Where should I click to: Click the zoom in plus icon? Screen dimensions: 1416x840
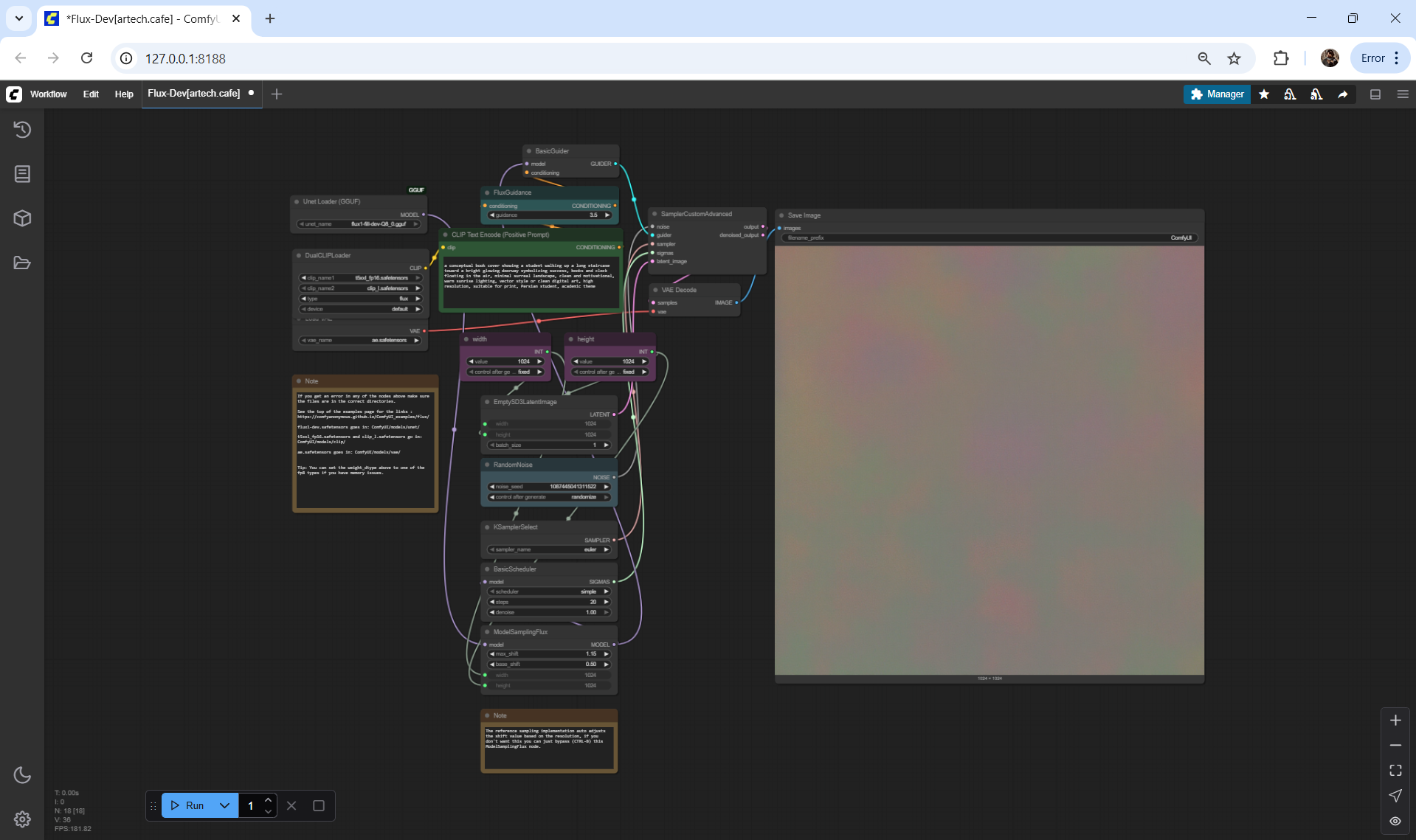coord(1395,721)
